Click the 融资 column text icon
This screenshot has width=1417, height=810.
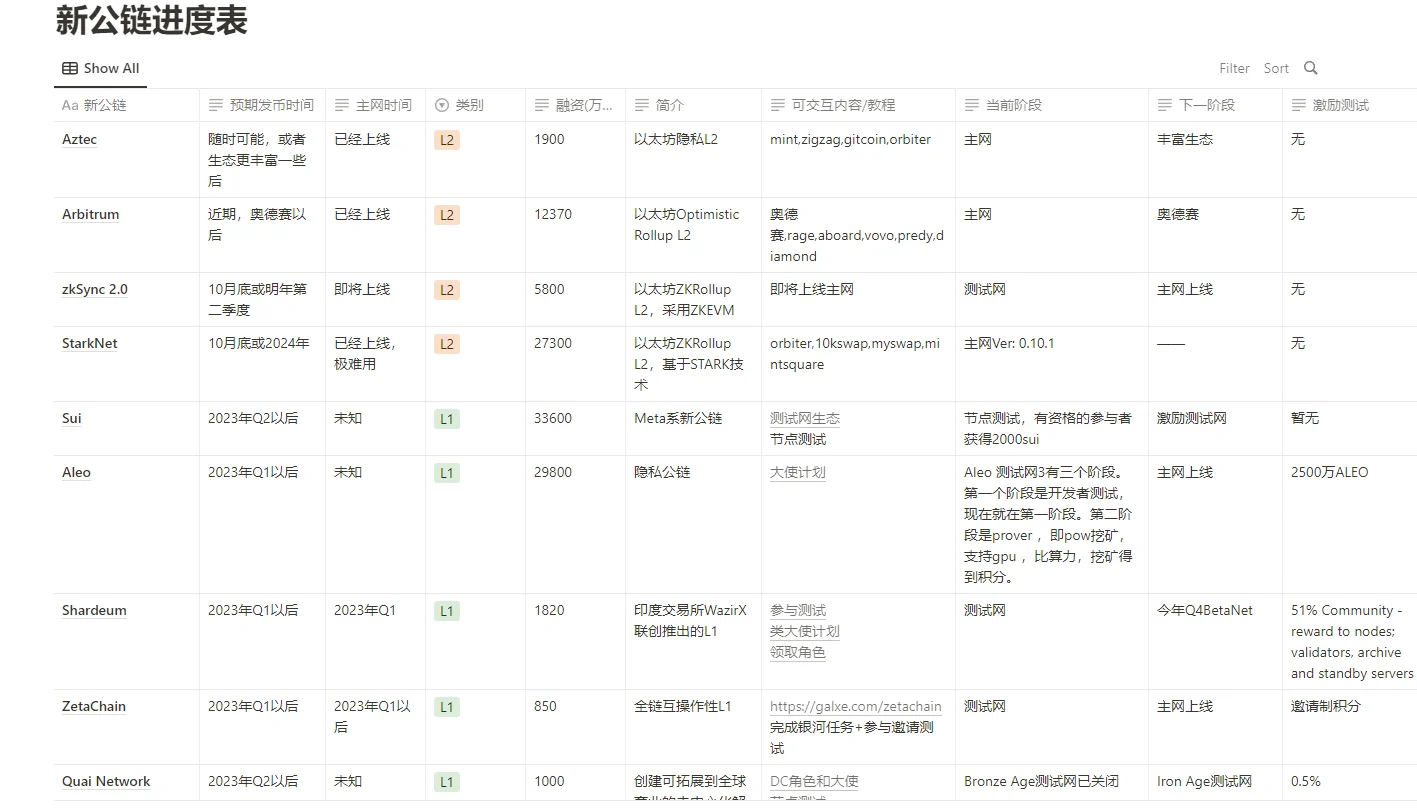542,105
